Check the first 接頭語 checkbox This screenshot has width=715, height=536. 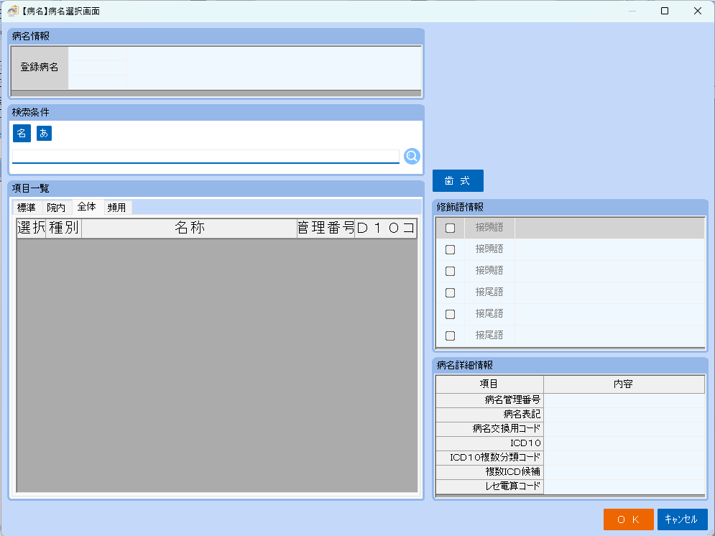[450, 228]
